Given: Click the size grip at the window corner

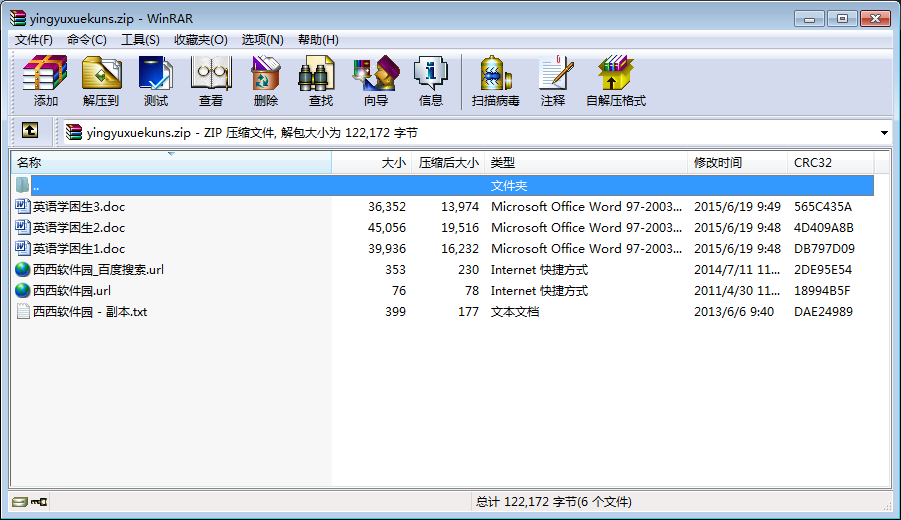Looking at the screenshot, I should tap(887, 505).
